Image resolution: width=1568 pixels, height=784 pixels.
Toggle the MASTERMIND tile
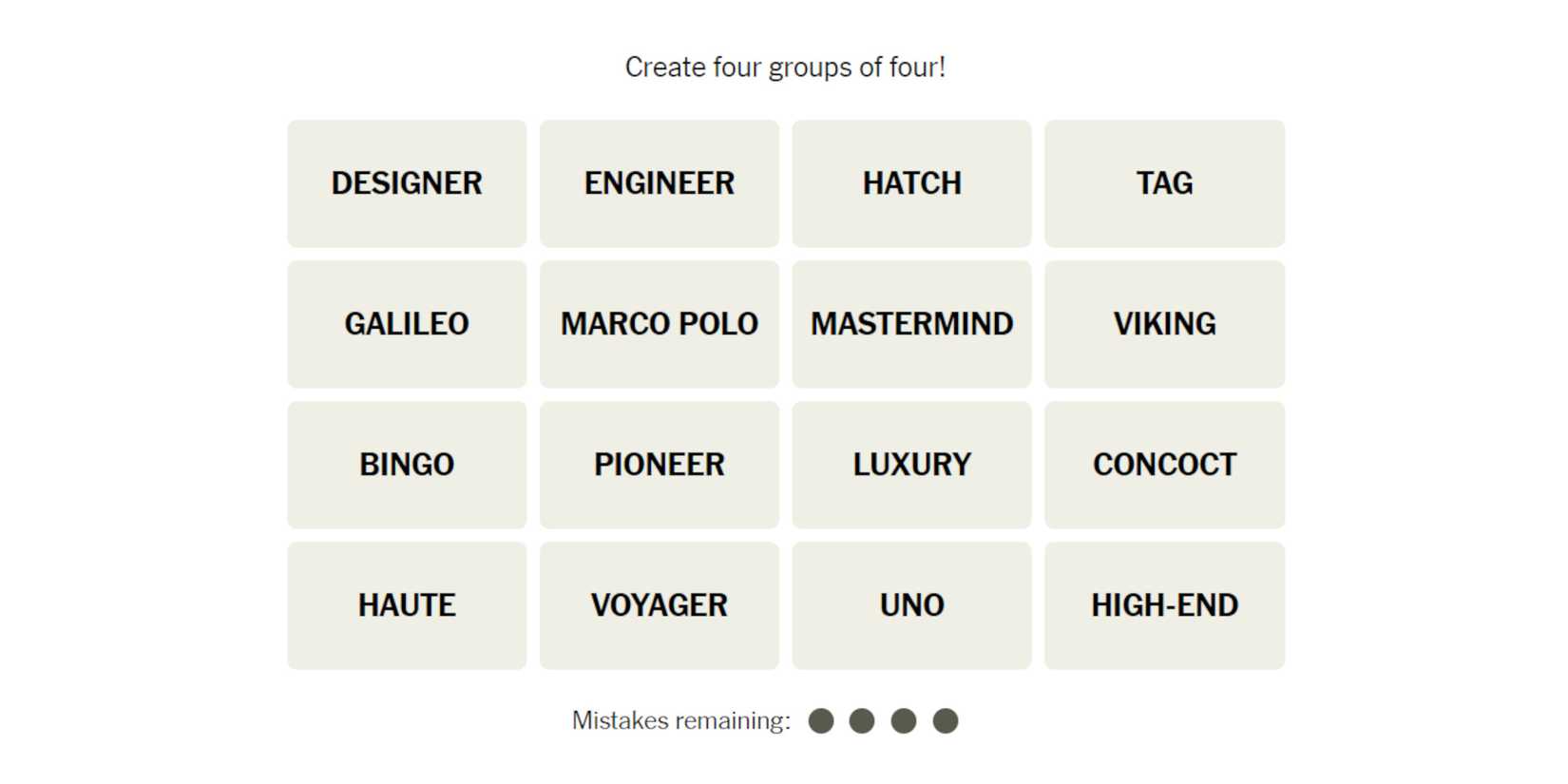coord(911,324)
